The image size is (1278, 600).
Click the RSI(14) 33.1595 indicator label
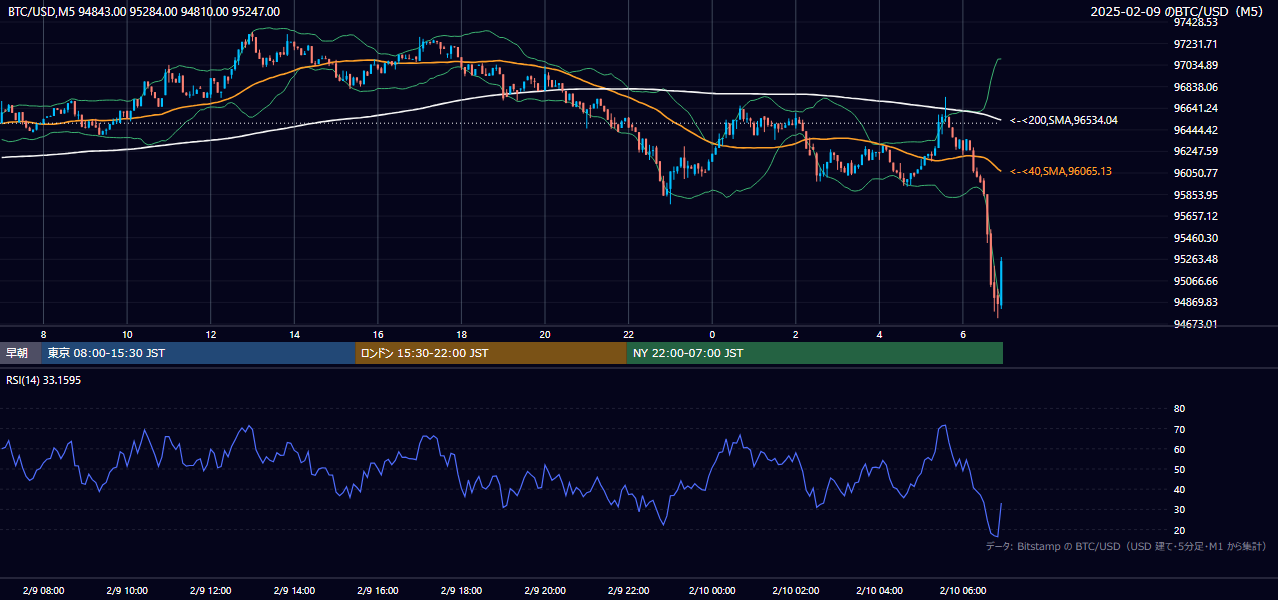44,380
